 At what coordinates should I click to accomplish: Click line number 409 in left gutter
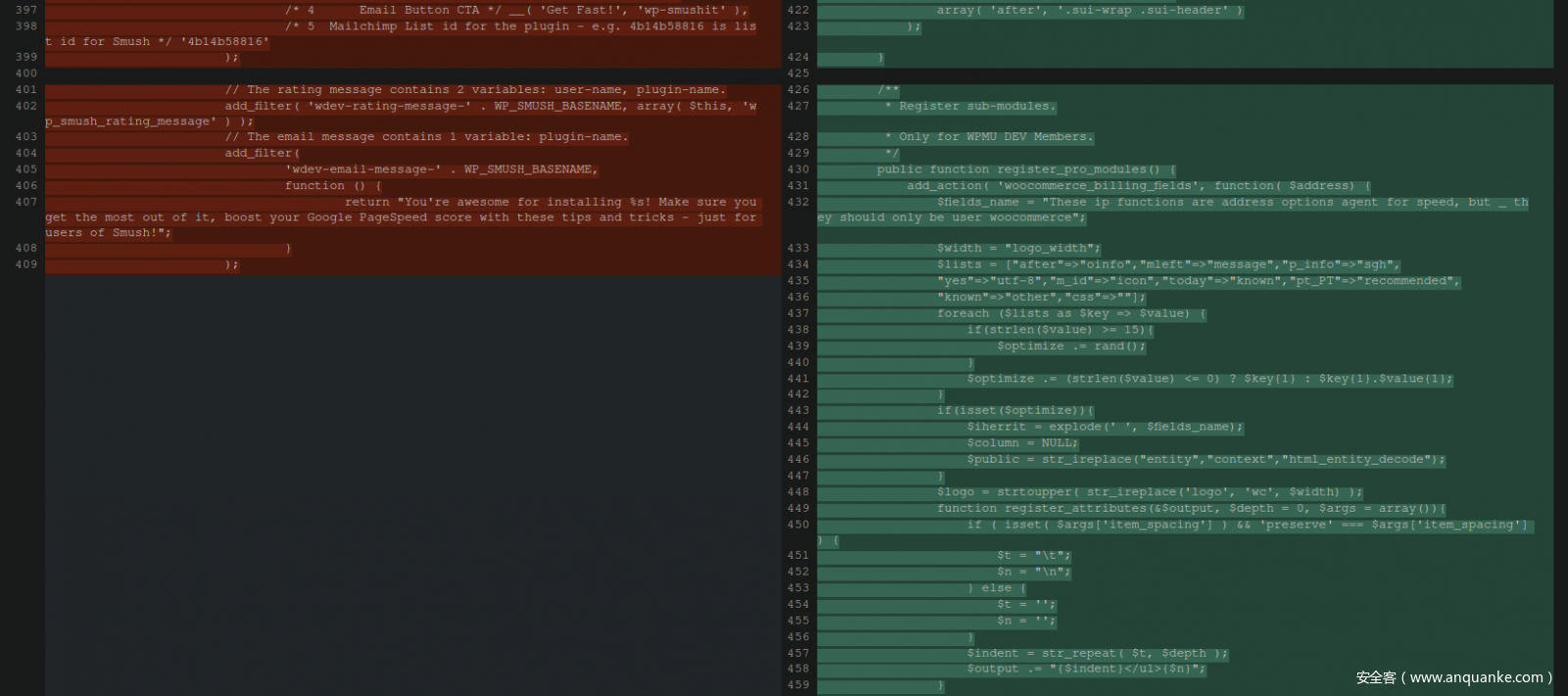tap(25, 265)
